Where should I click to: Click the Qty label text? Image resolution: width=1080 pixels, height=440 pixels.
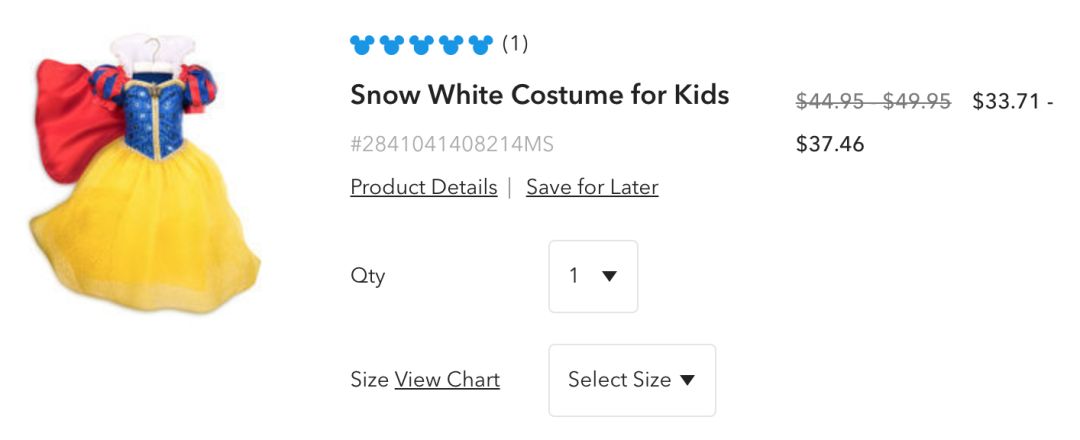click(x=367, y=276)
